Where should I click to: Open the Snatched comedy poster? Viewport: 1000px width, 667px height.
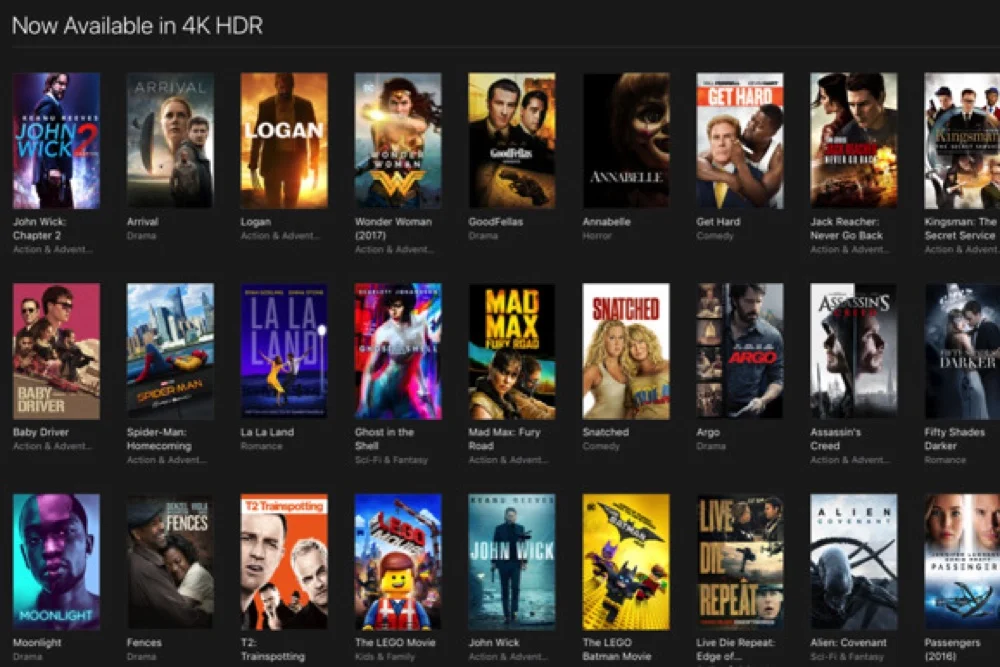626,351
